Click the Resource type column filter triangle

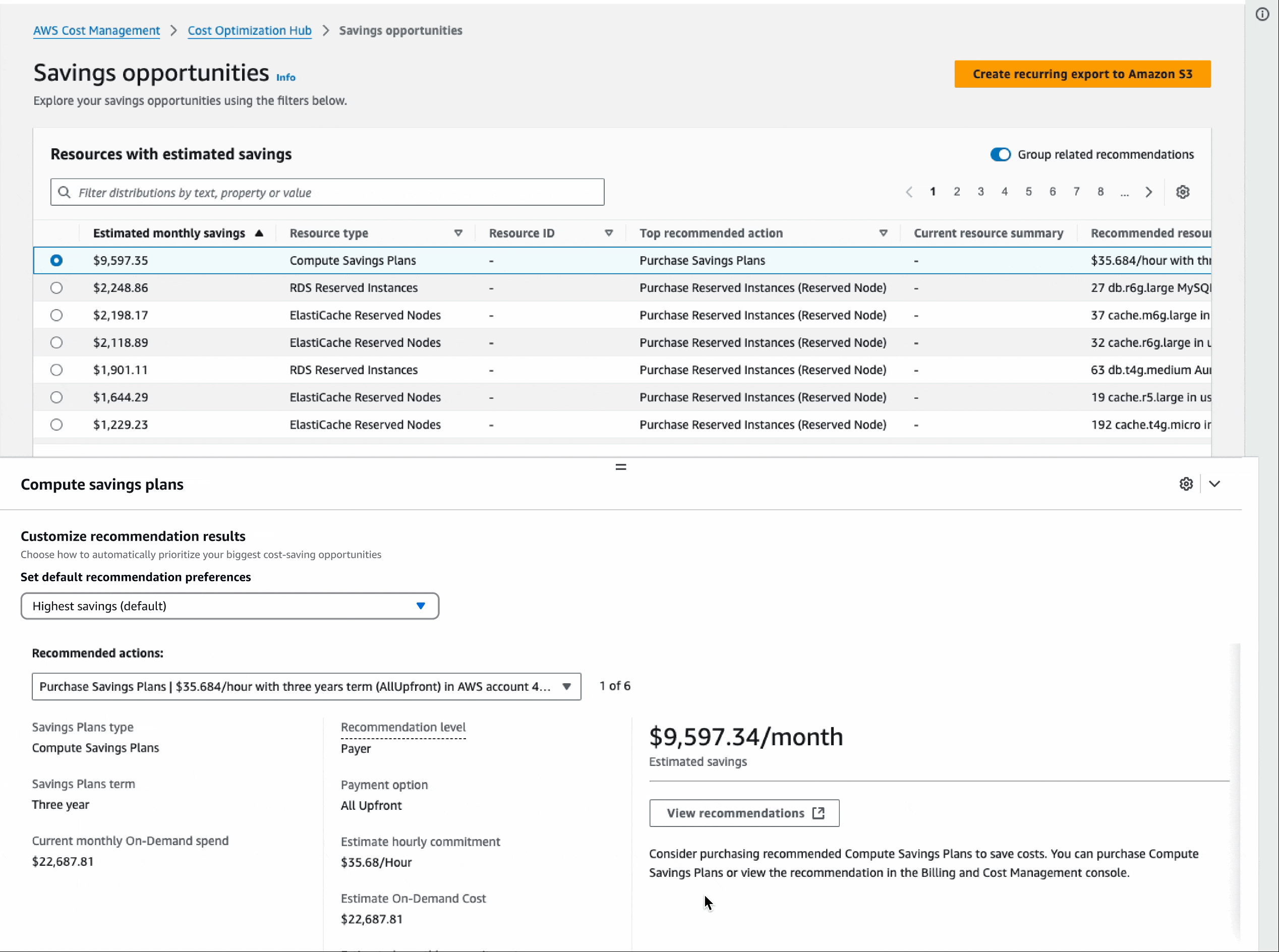point(458,233)
